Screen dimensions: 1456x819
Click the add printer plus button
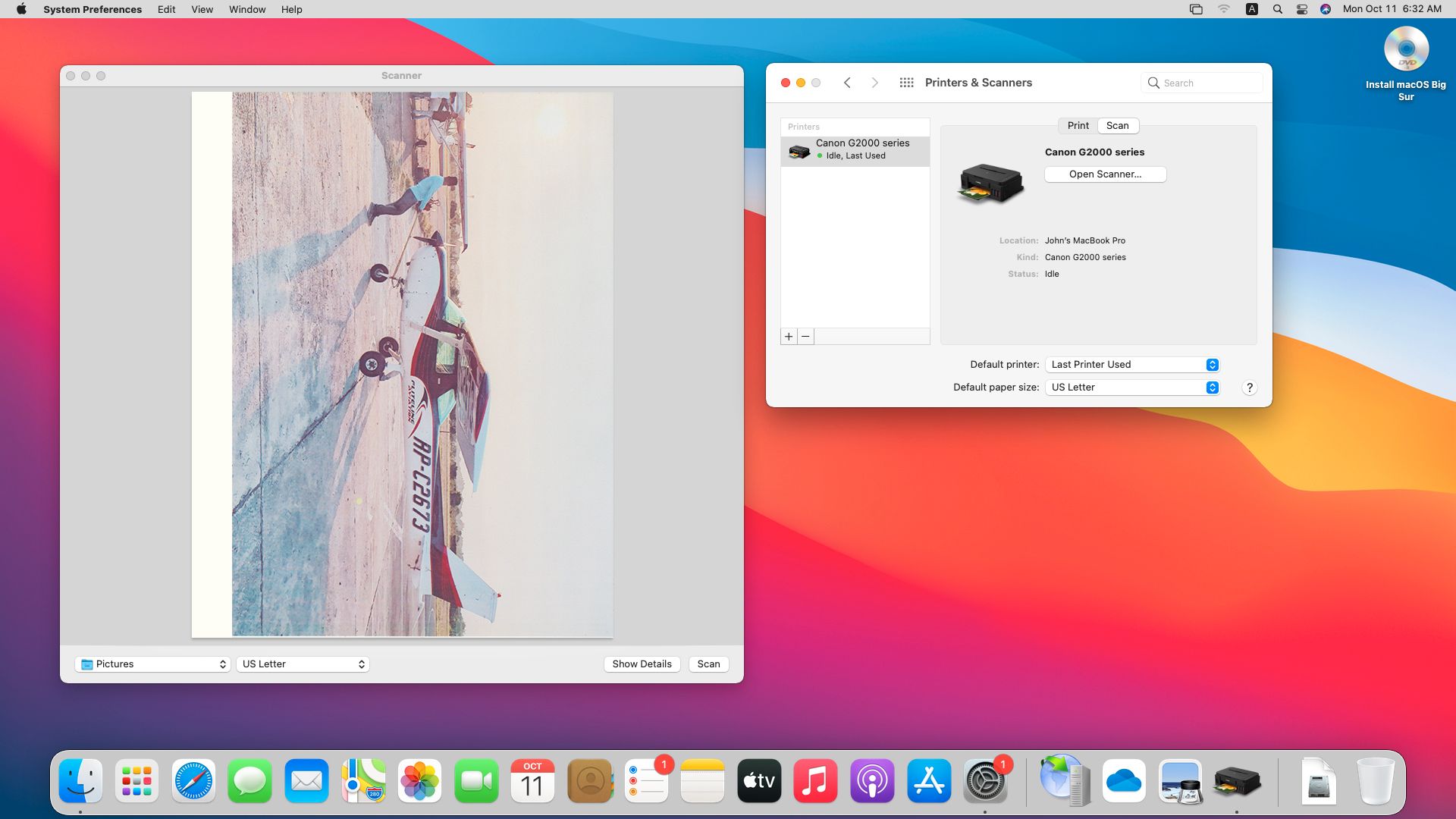click(789, 337)
